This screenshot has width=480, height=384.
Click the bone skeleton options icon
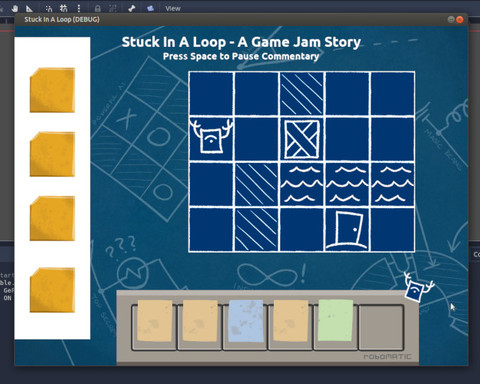(132, 8)
